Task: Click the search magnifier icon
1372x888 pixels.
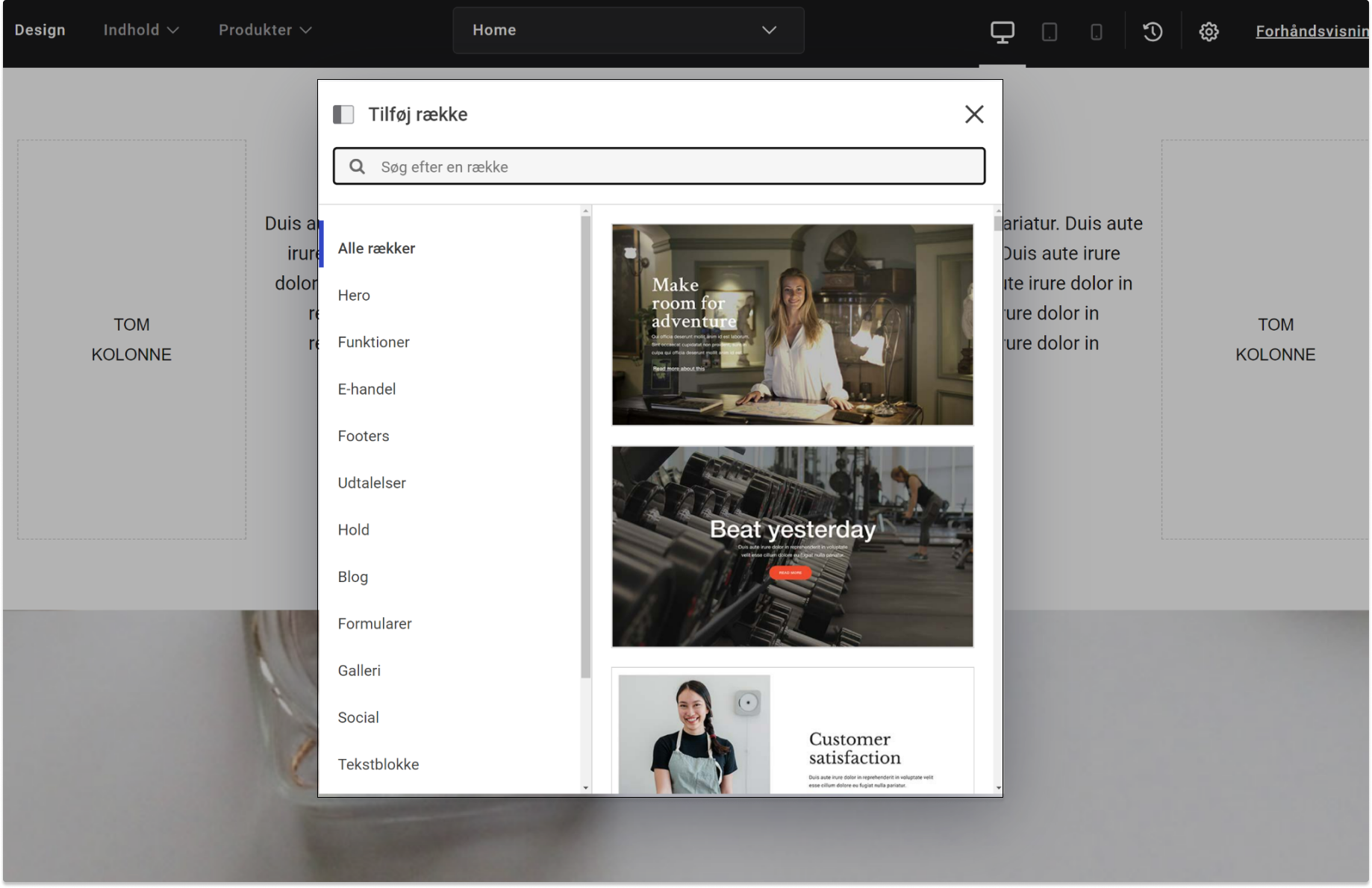Action: pos(358,166)
